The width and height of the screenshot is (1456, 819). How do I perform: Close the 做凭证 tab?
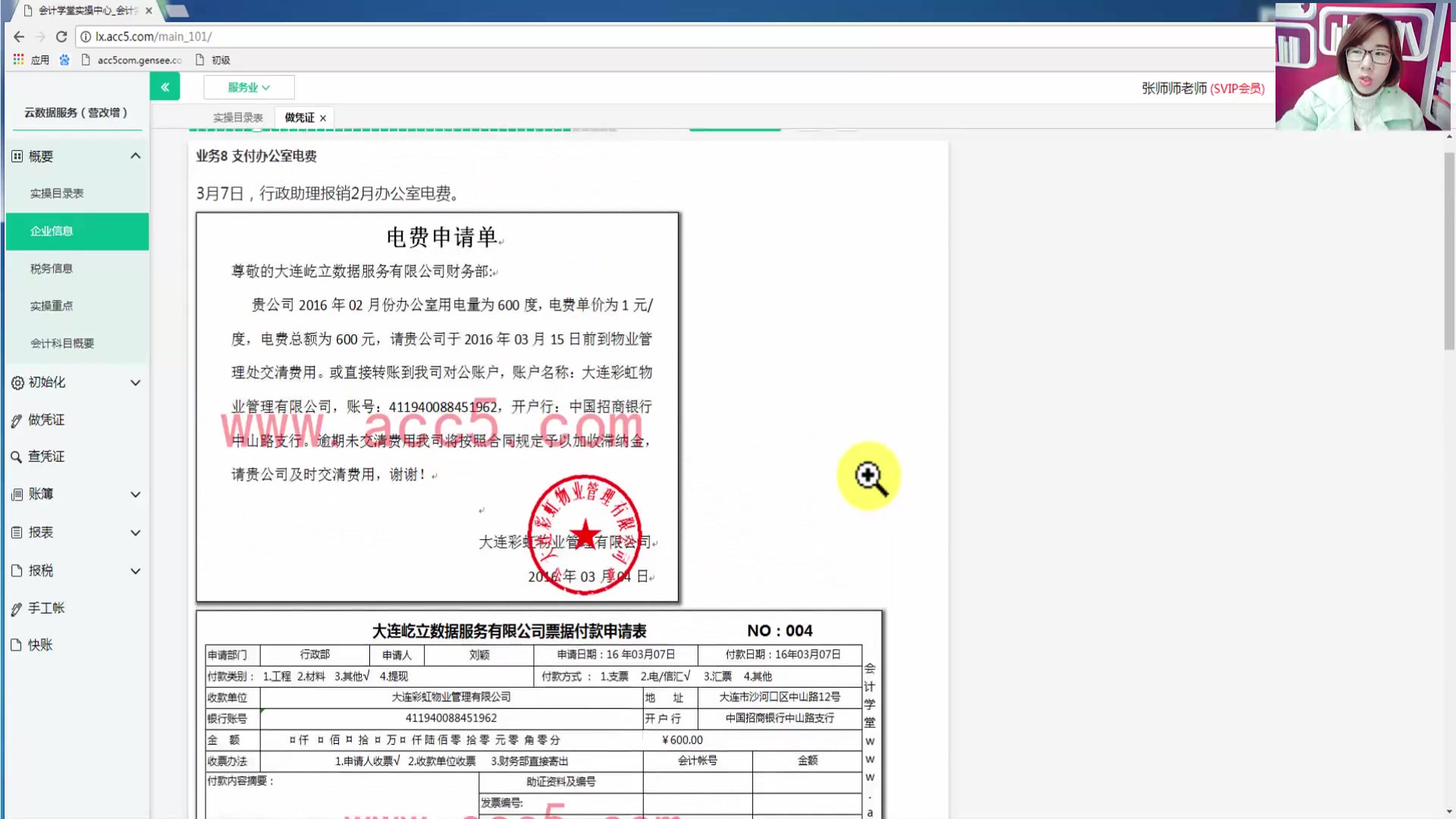coord(323,118)
